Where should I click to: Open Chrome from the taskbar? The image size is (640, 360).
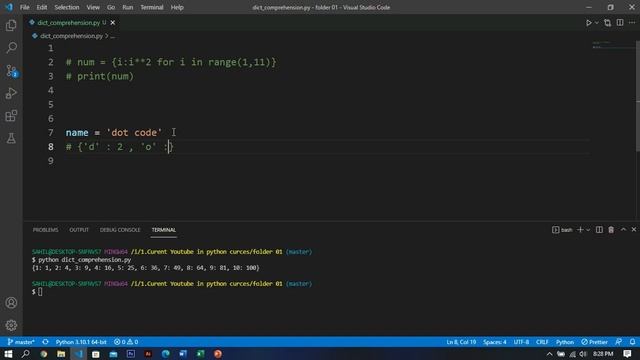pos(43,354)
